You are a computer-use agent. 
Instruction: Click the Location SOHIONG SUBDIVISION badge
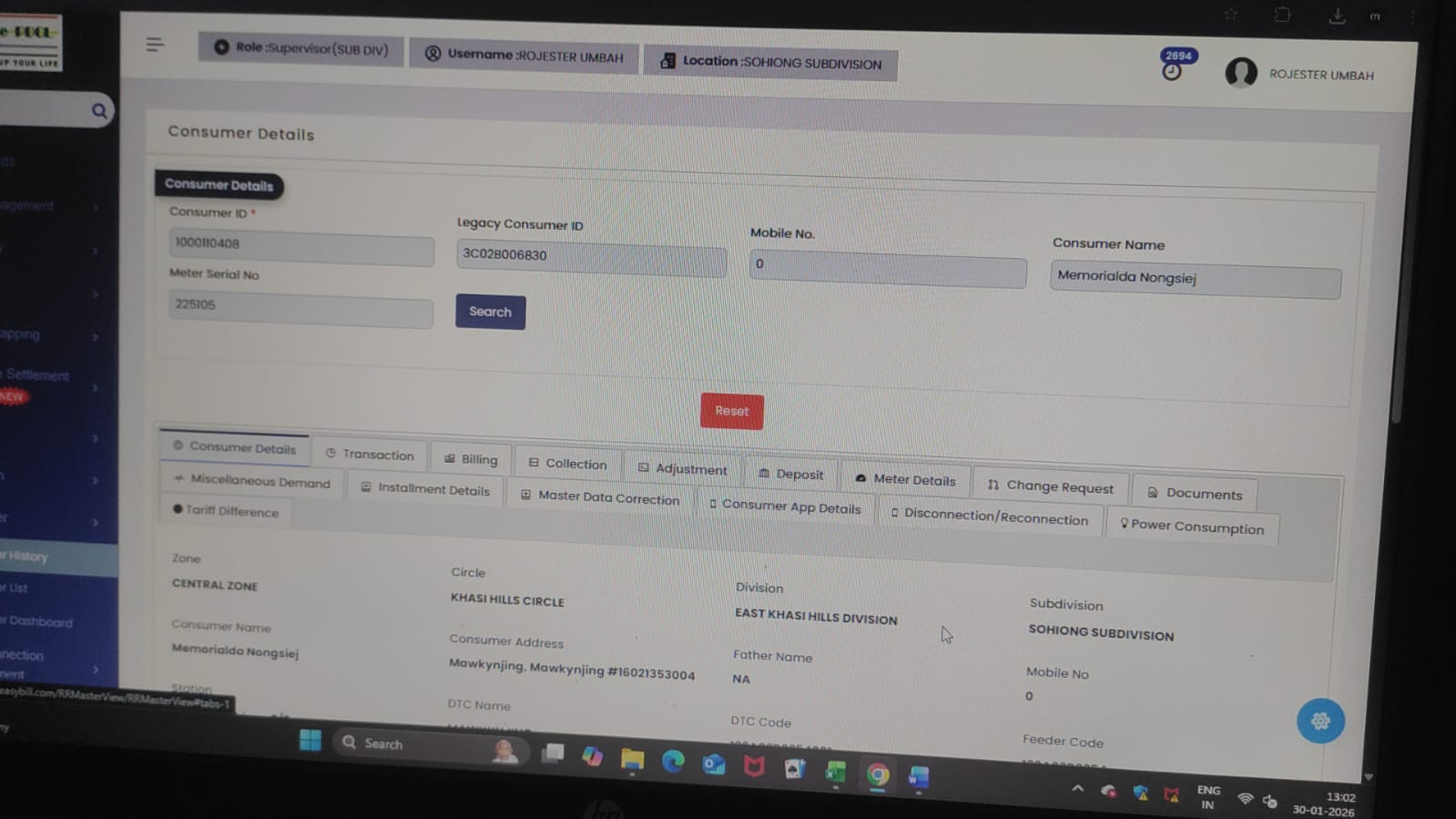(770, 63)
